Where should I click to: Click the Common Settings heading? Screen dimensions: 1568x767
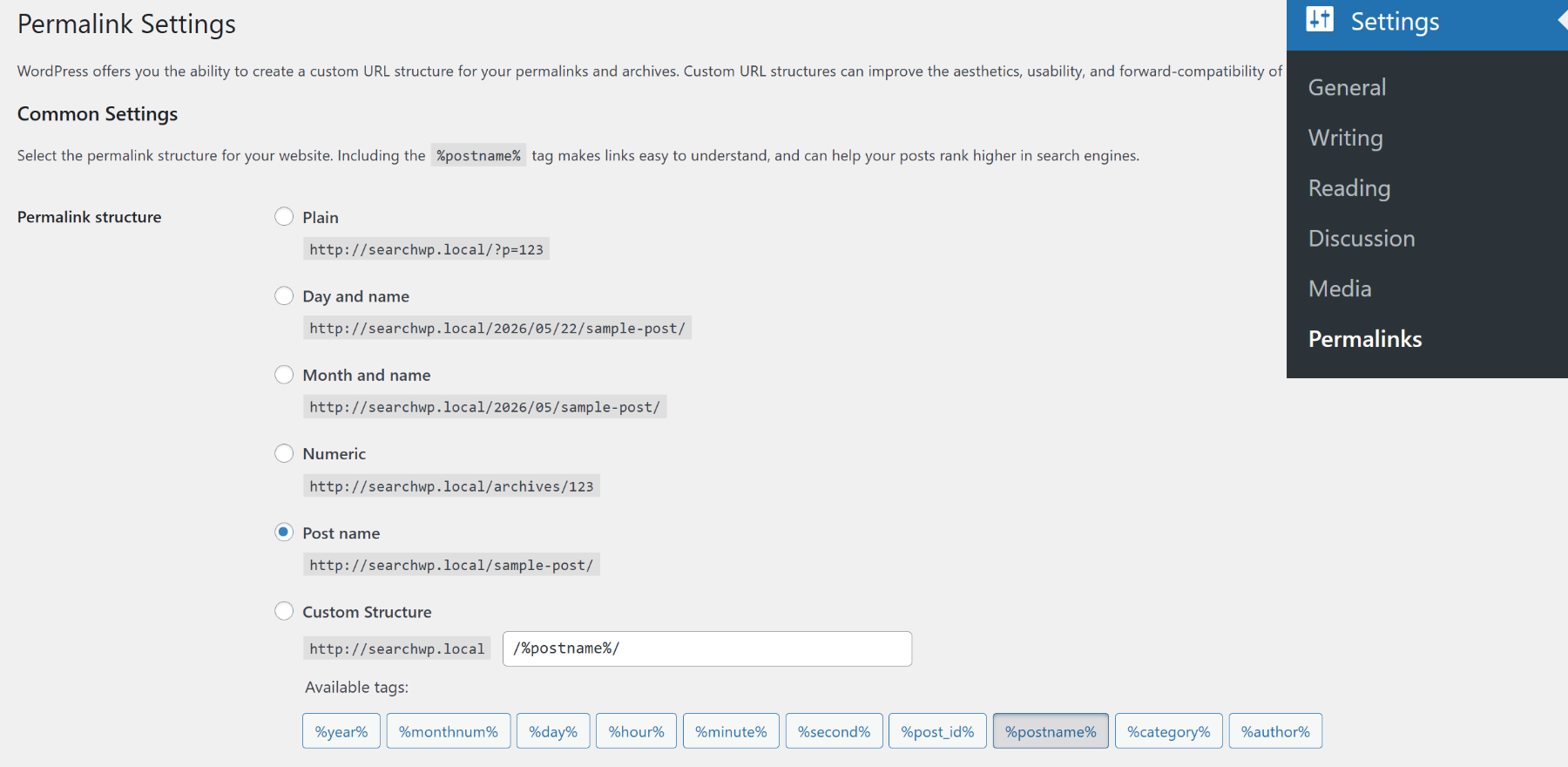98,114
